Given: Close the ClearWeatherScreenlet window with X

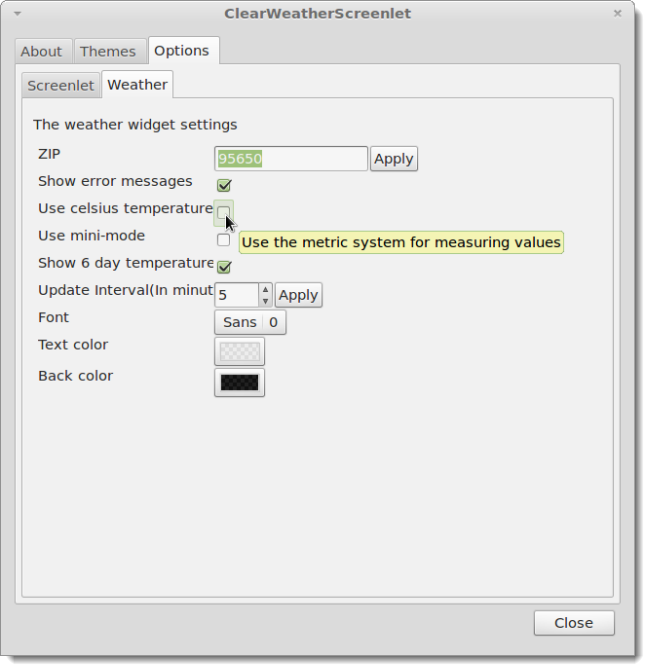Looking at the screenshot, I should point(617,13).
